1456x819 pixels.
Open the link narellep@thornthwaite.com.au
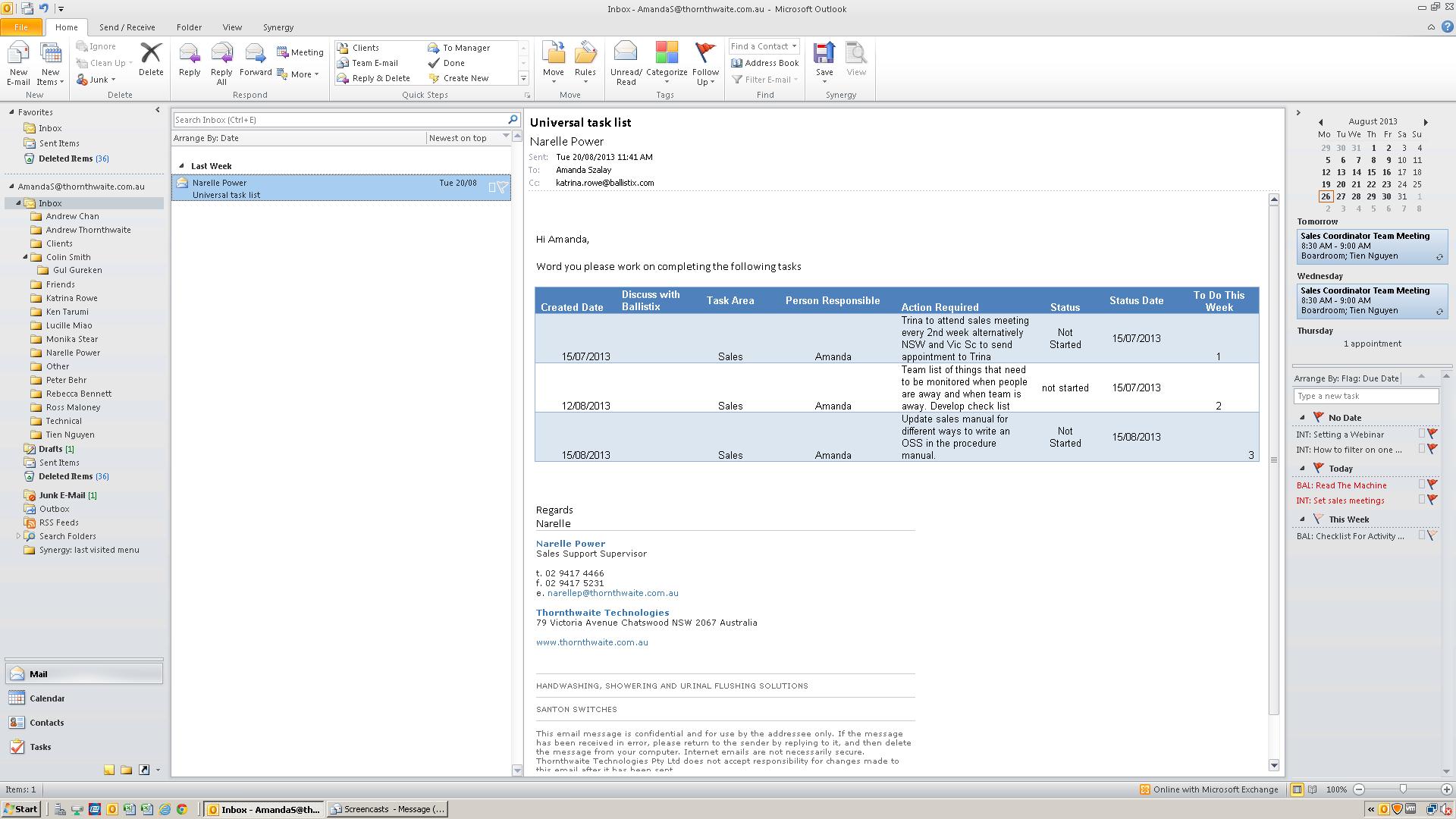click(x=613, y=593)
